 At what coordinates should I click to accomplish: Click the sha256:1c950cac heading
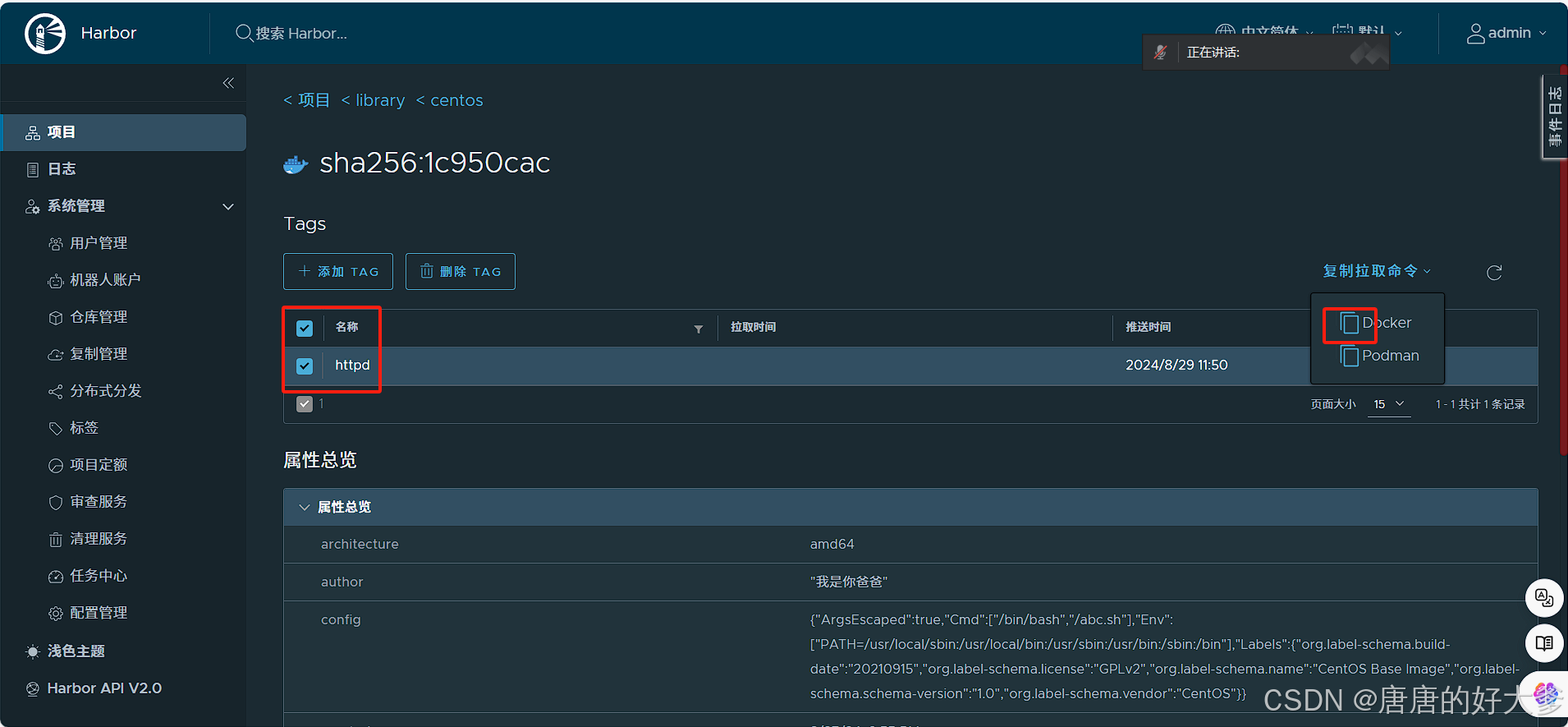tap(434, 163)
